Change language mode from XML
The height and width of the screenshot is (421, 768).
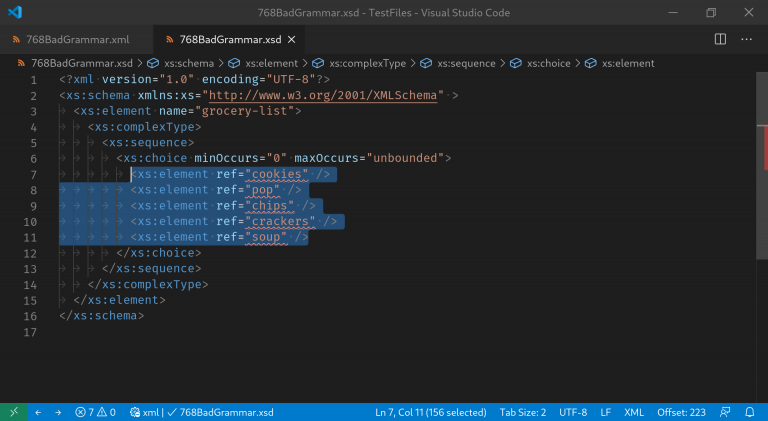634,412
